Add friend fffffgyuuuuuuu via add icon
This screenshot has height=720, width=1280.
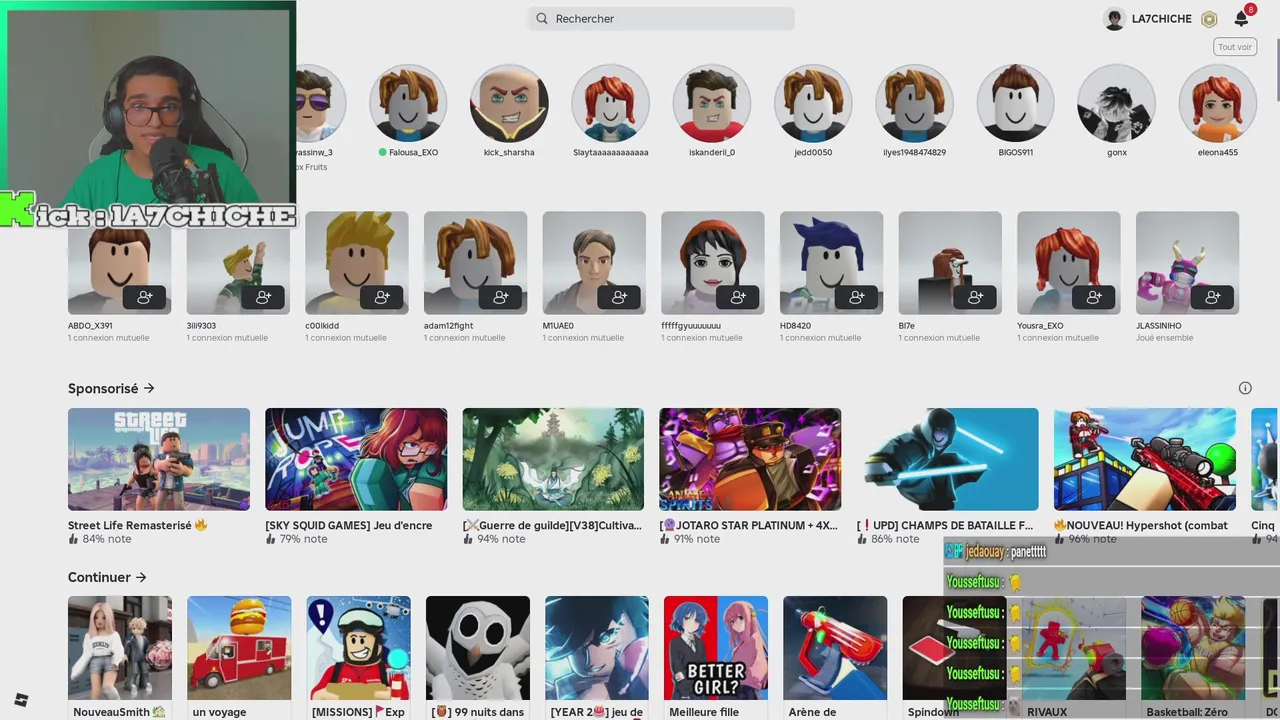coord(739,297)
